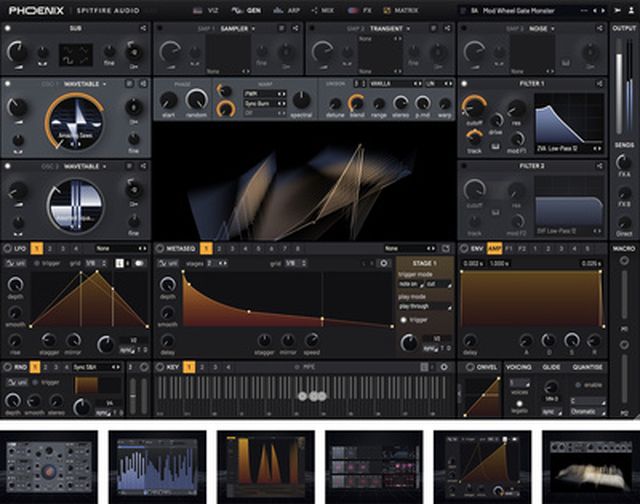640x504 pixels.
Task: Click the Transient module share icon
Action: 447,28
